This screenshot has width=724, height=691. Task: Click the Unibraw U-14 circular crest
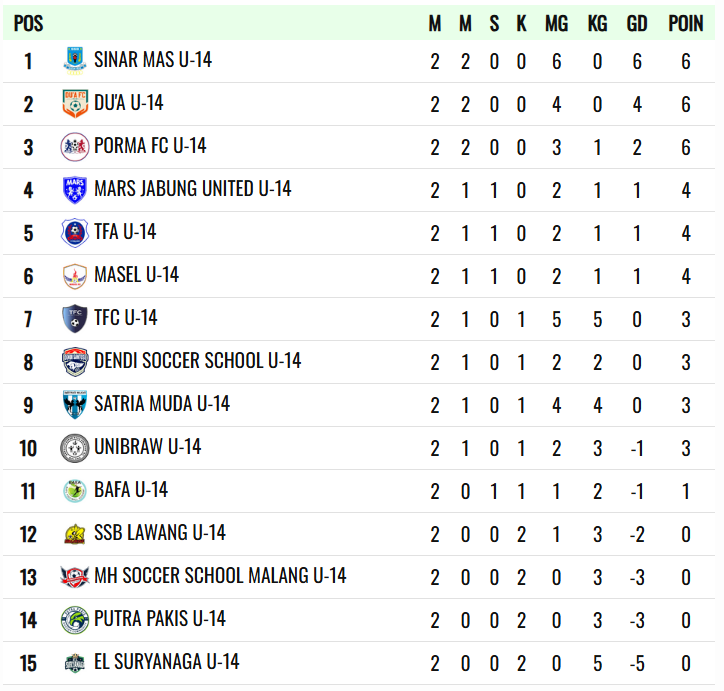click(75, 448)
